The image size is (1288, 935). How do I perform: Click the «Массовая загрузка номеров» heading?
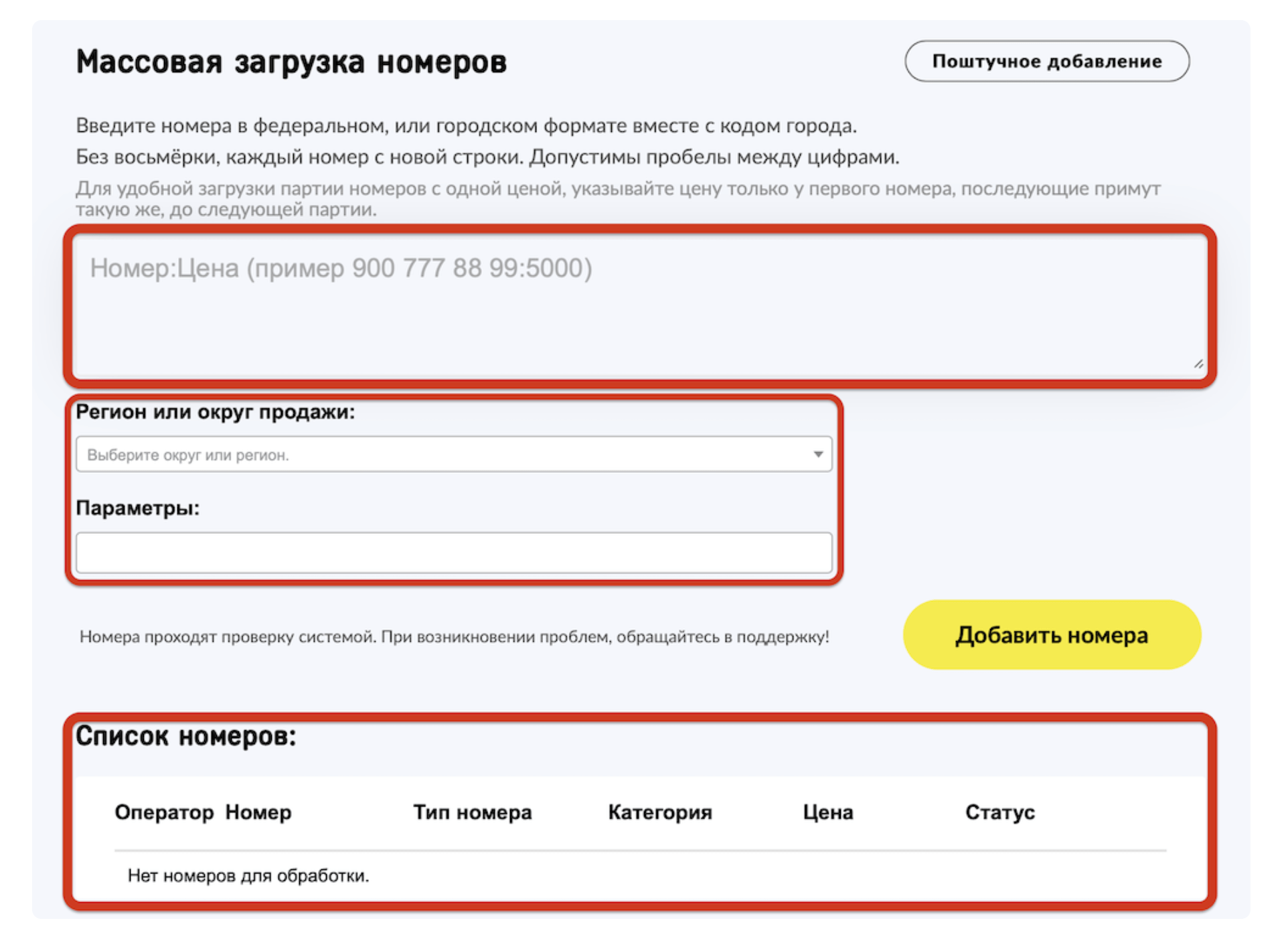[x=291, y=62]
